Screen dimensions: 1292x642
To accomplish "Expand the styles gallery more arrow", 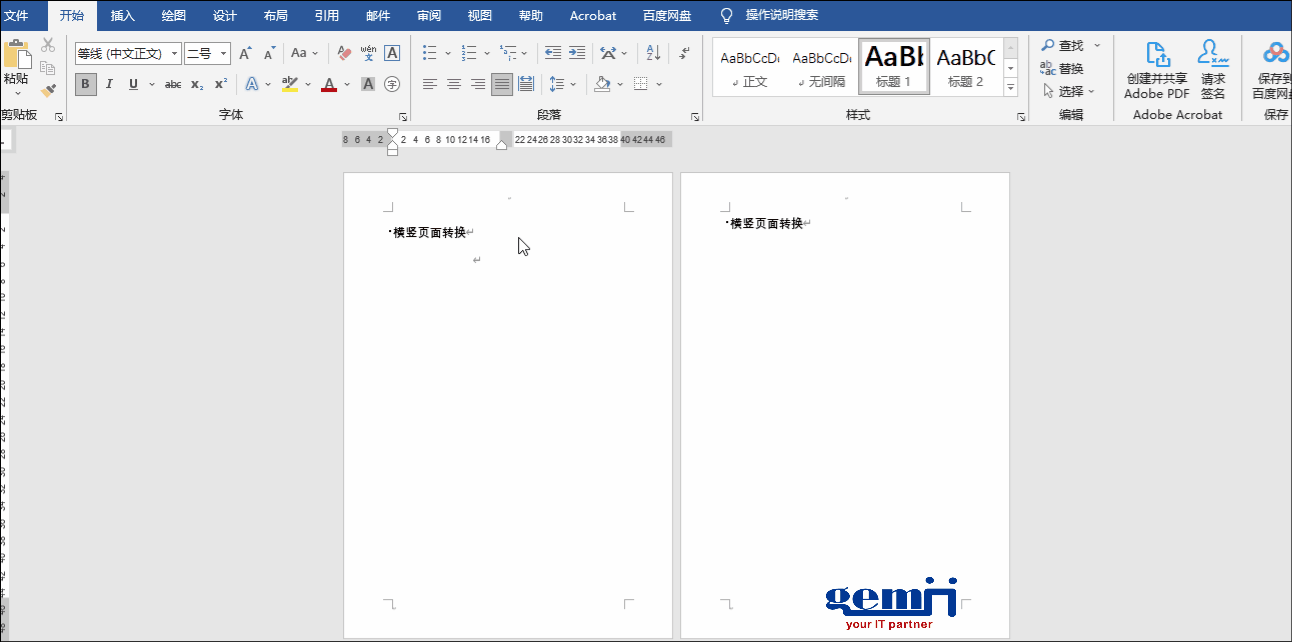I will pos(1011,88).
